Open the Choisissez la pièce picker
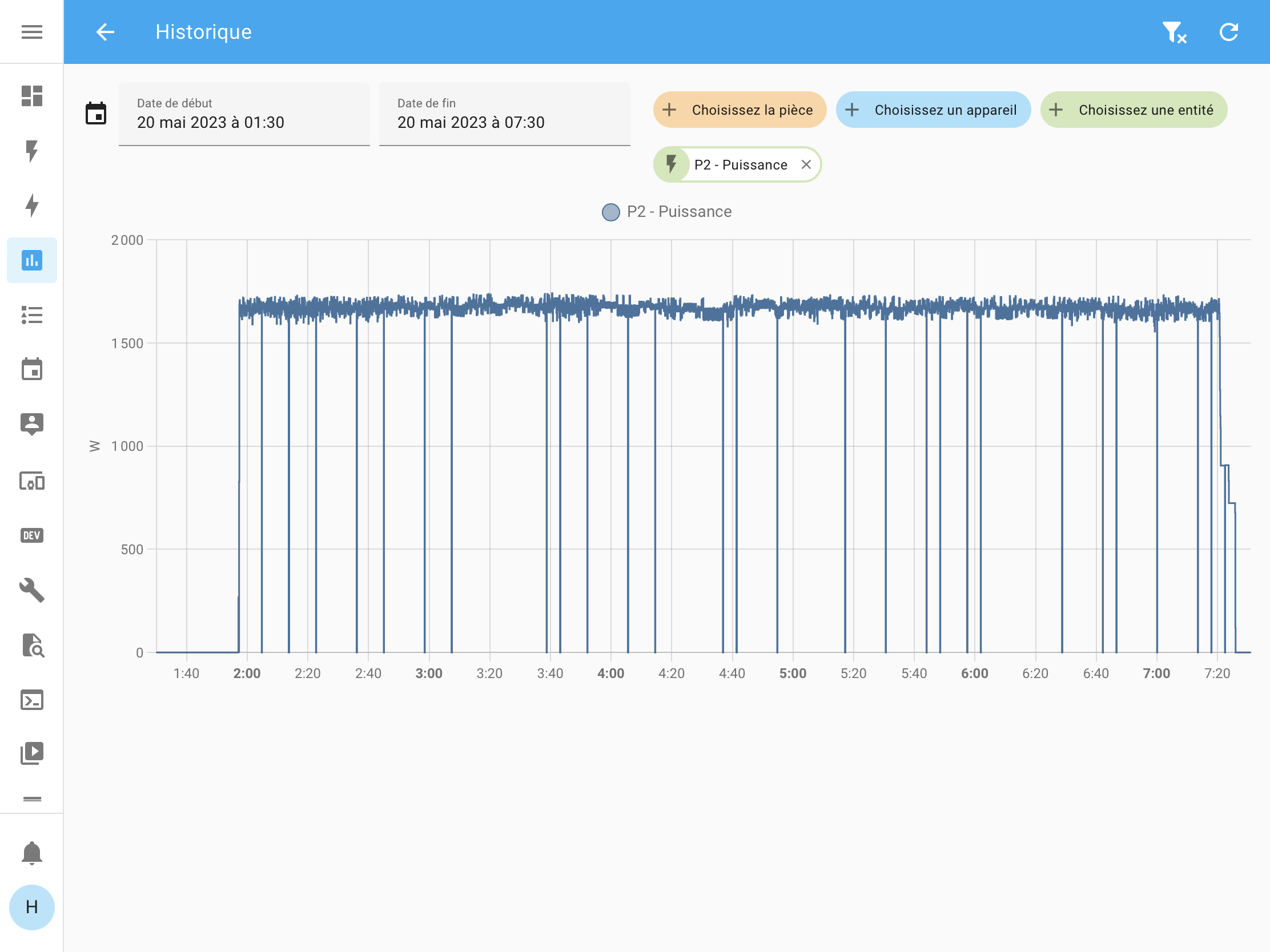1270x952 pixels. pos(739,110)
